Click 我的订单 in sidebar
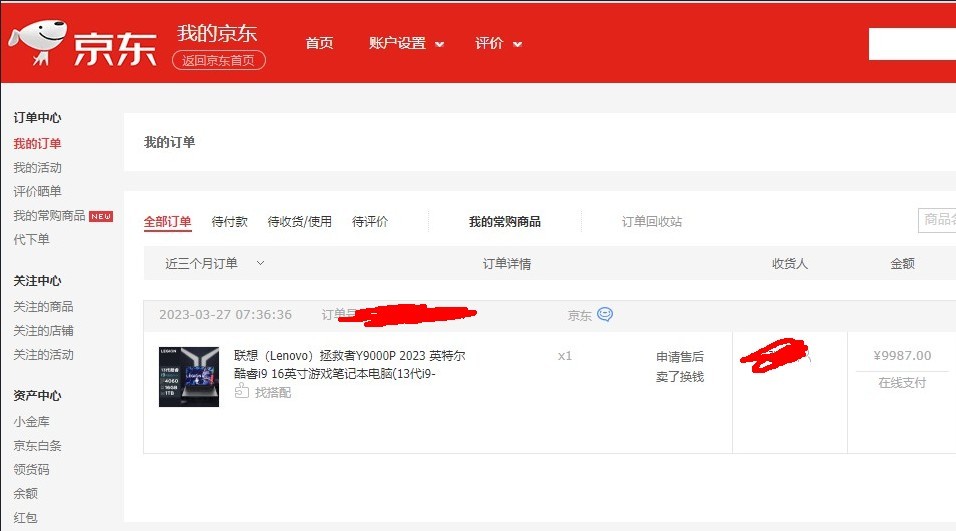The width and height of the screenshot is (956, 531). 37,143
